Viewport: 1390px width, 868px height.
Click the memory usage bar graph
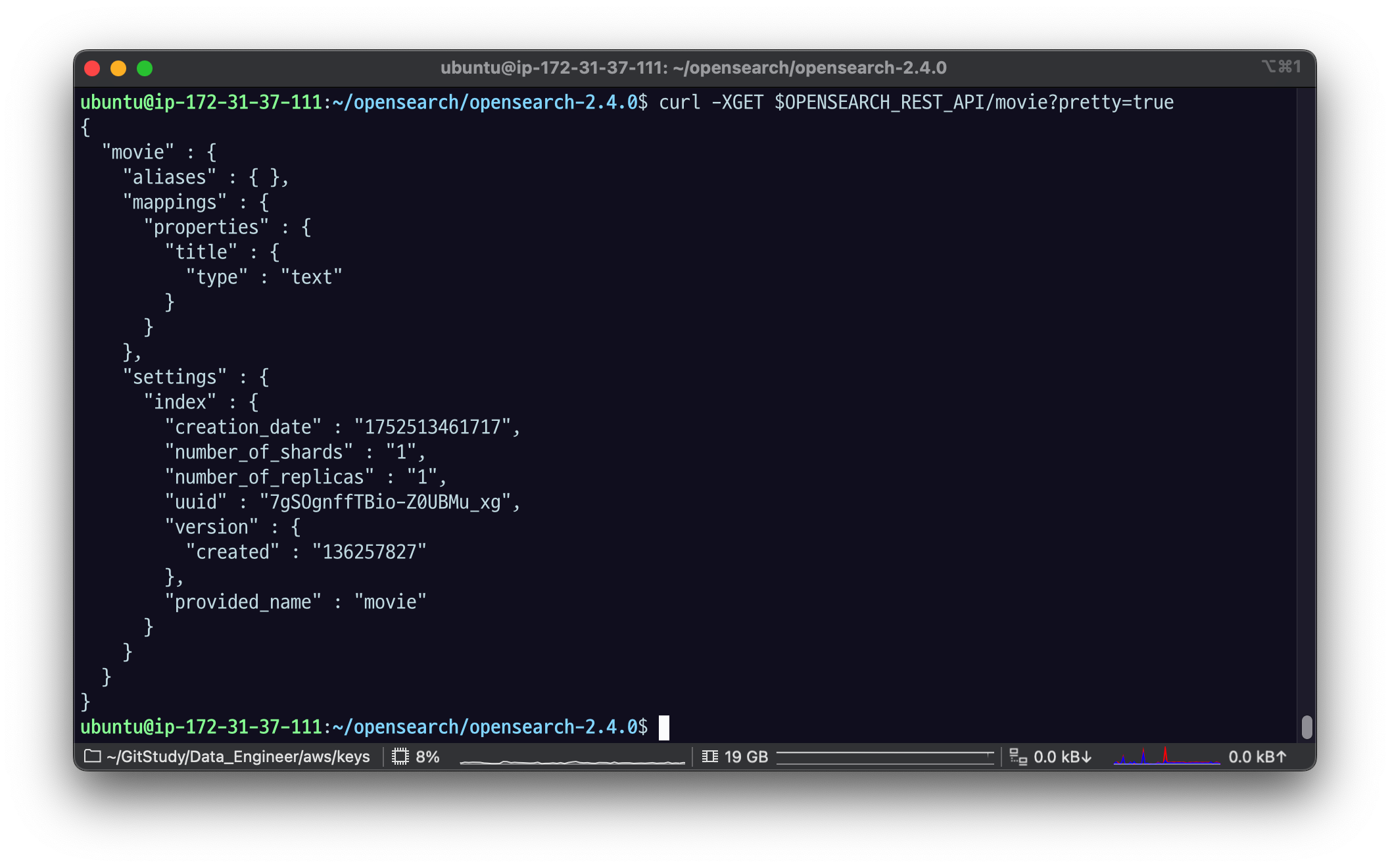click(x=885, y=758)
